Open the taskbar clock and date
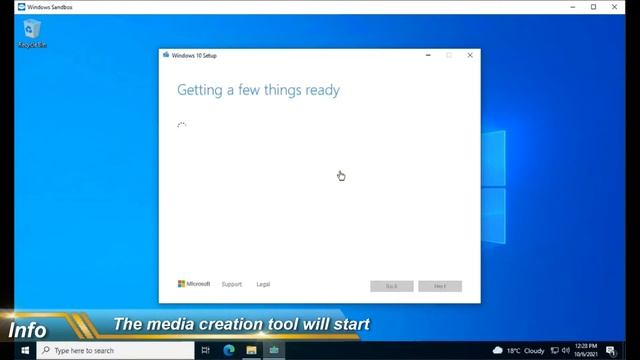640x360 pixels. (x=586, y=350)
